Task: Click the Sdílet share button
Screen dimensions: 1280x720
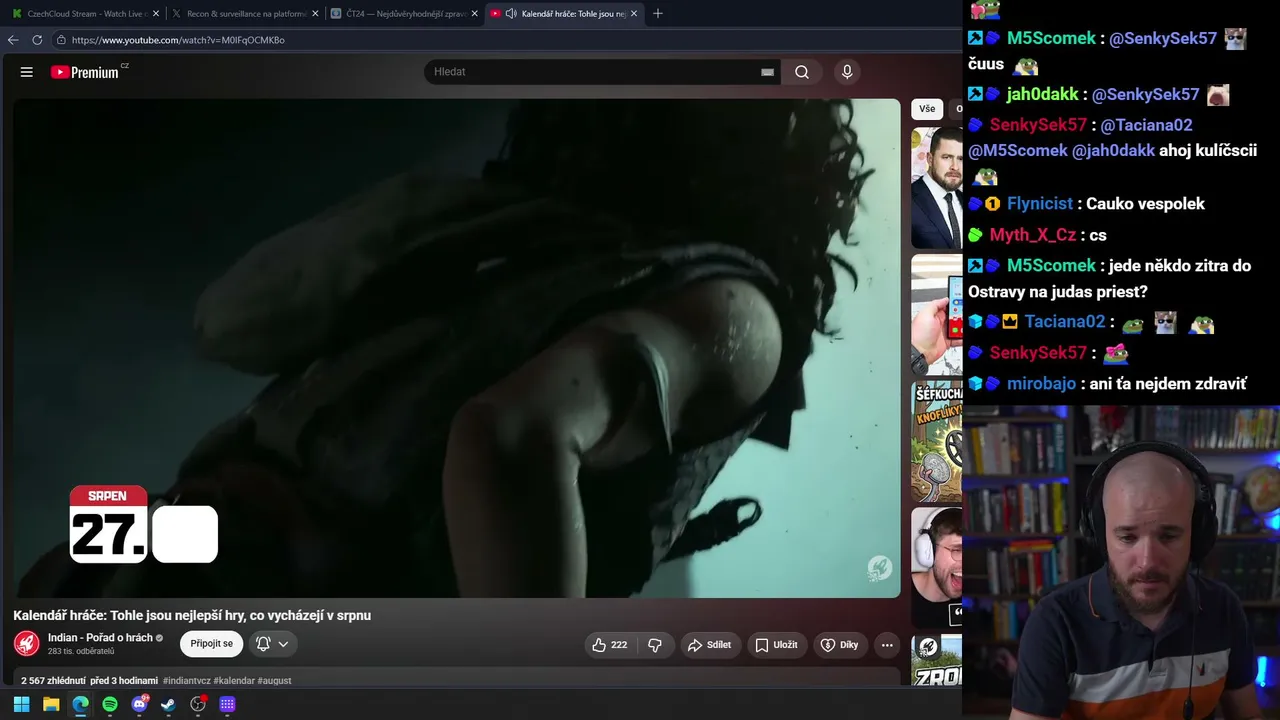Action: [x=710, y=645]
